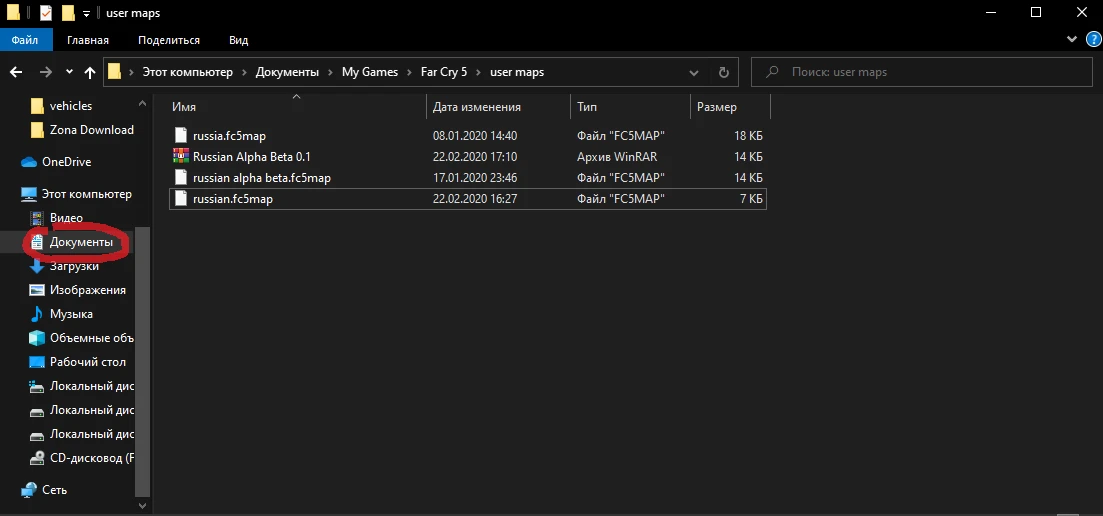Sort files by Дата изменения column header

pyautogui.click(x=477, y=107)
